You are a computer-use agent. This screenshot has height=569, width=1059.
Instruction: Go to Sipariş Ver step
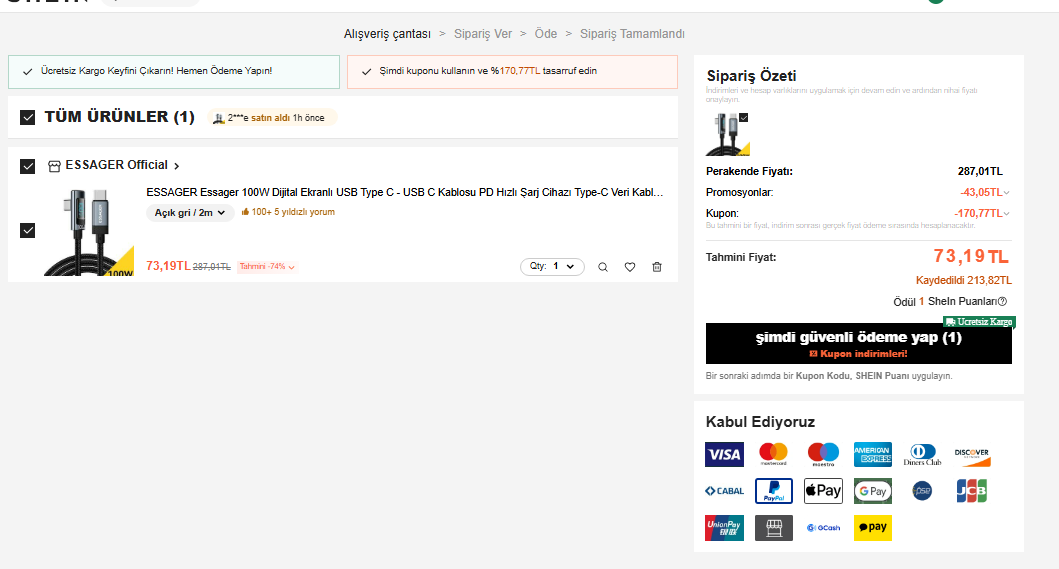click(483, 34)
